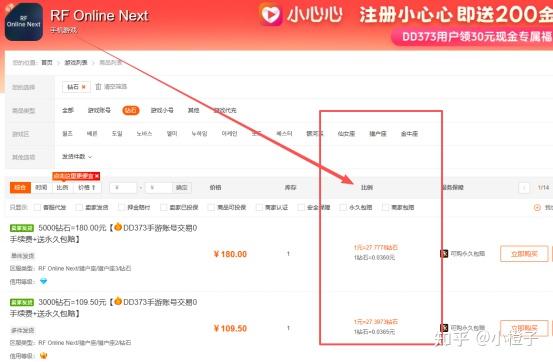Click the green 卖家发货 tag on 3000钻石 listing

(22, 302)
